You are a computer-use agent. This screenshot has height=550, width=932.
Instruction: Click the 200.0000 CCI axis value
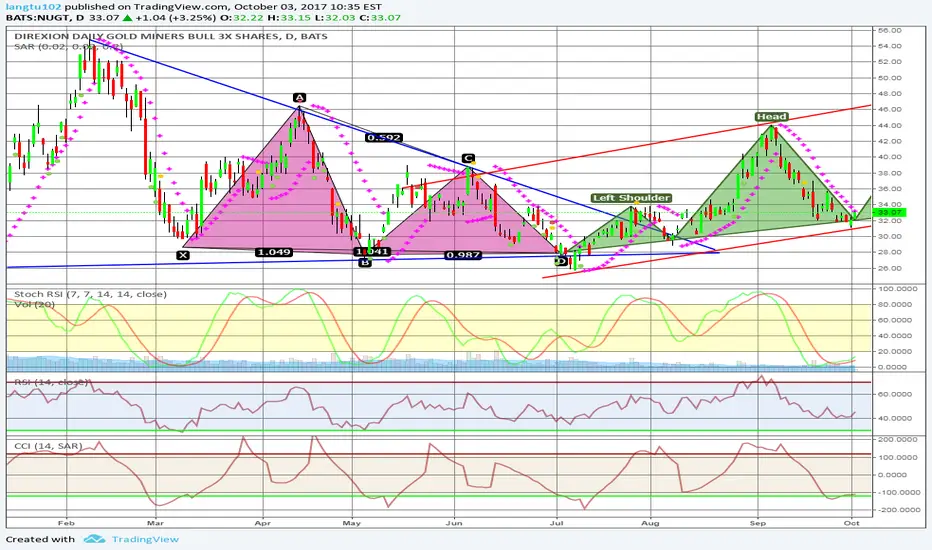click(x=895, y=439)
